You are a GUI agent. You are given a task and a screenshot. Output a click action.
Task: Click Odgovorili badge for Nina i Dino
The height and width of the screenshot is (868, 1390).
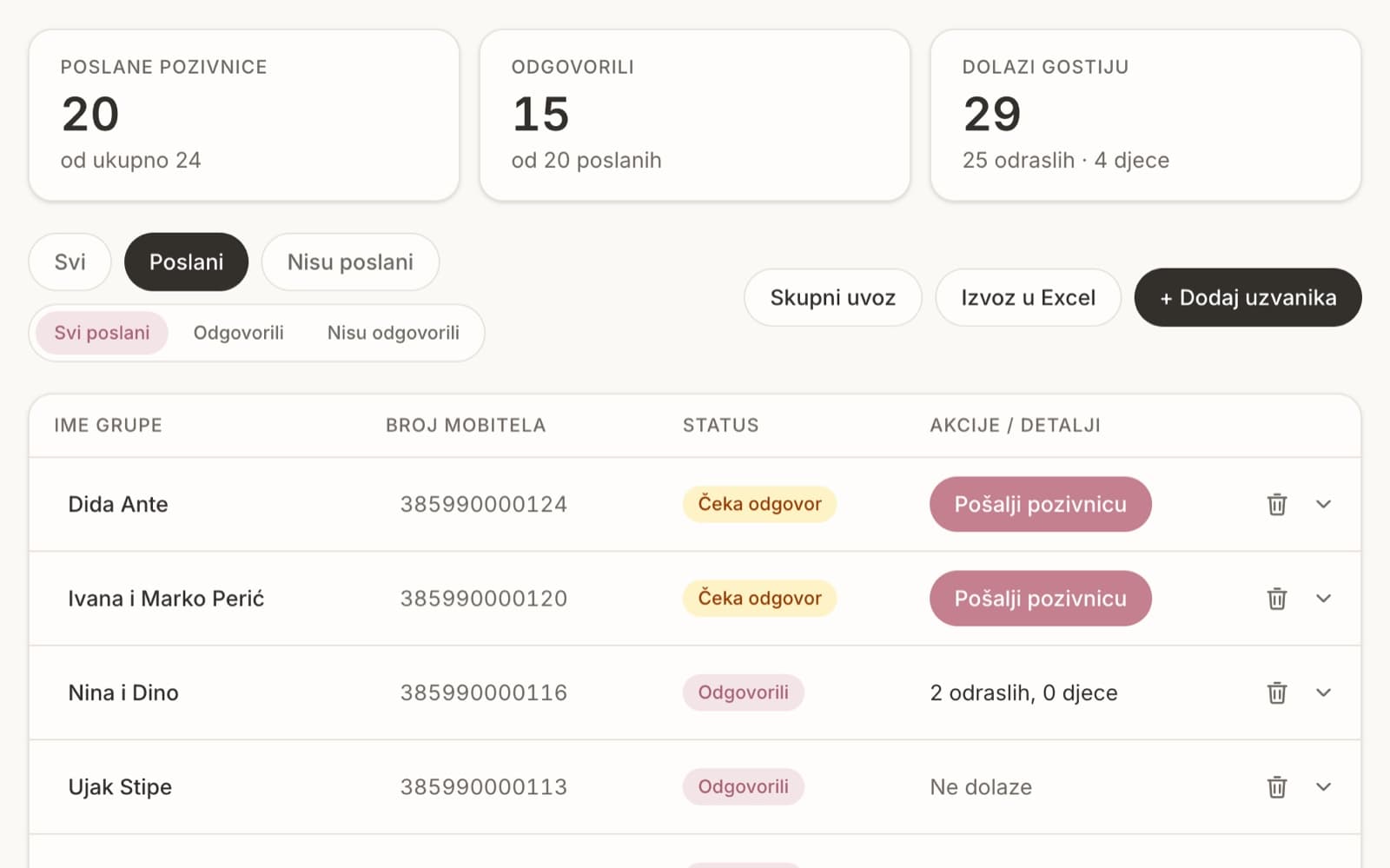(743, 692)
